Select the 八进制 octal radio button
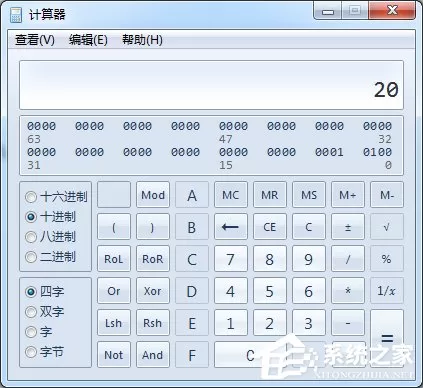 pos(31,237)
